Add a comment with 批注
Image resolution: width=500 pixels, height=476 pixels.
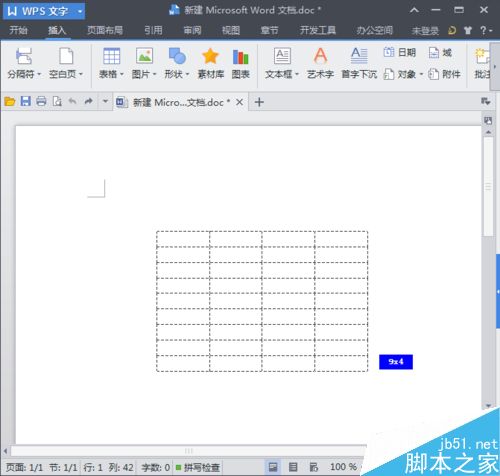pyautogui.click(x=482, y=63)
